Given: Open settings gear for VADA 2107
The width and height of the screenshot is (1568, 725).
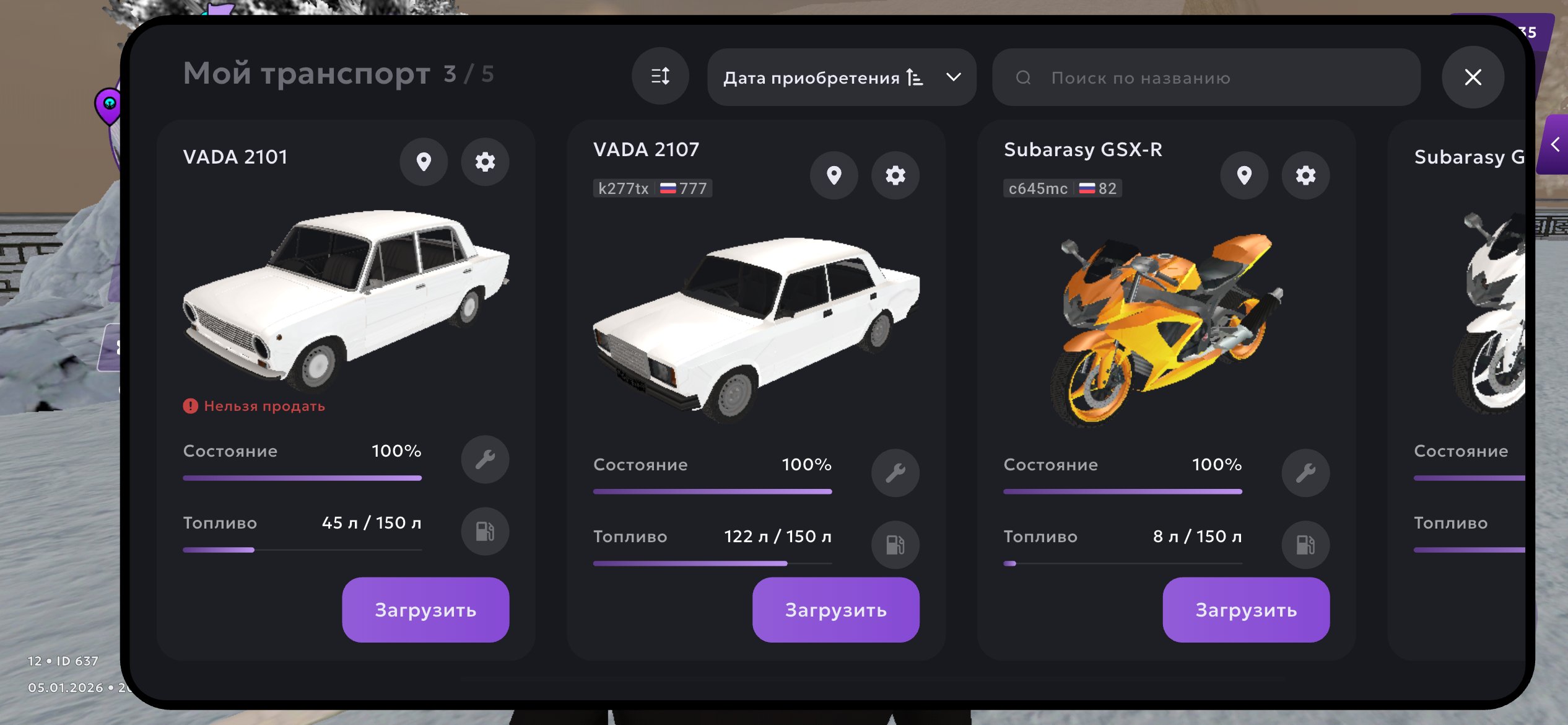Looking at the screenshot, I should coord(895,175).
